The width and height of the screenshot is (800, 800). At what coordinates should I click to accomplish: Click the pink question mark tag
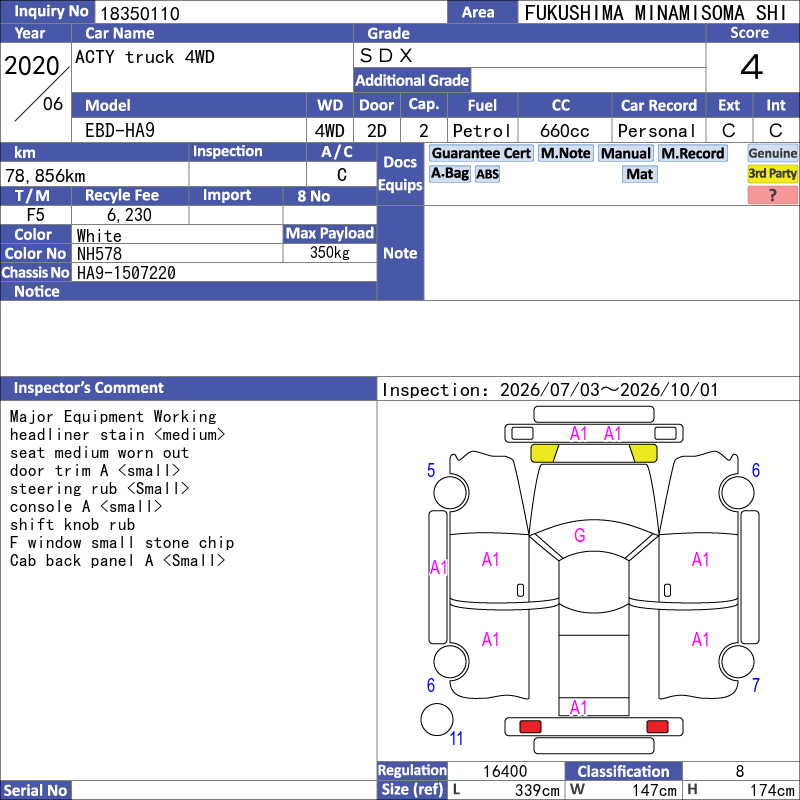coord(772,195)
